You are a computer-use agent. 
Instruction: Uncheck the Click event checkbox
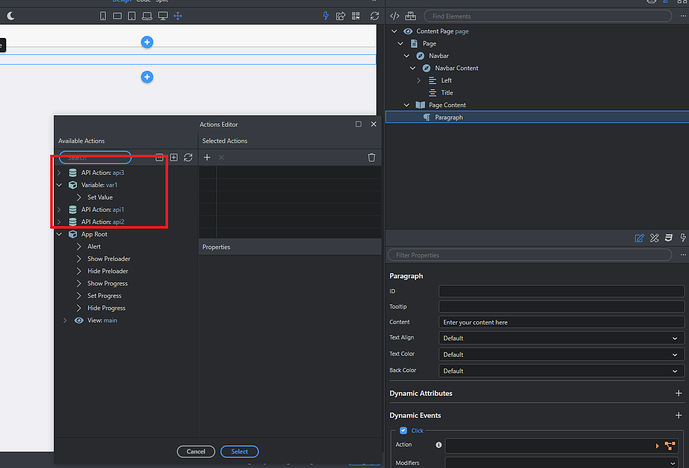coord(404,430)
